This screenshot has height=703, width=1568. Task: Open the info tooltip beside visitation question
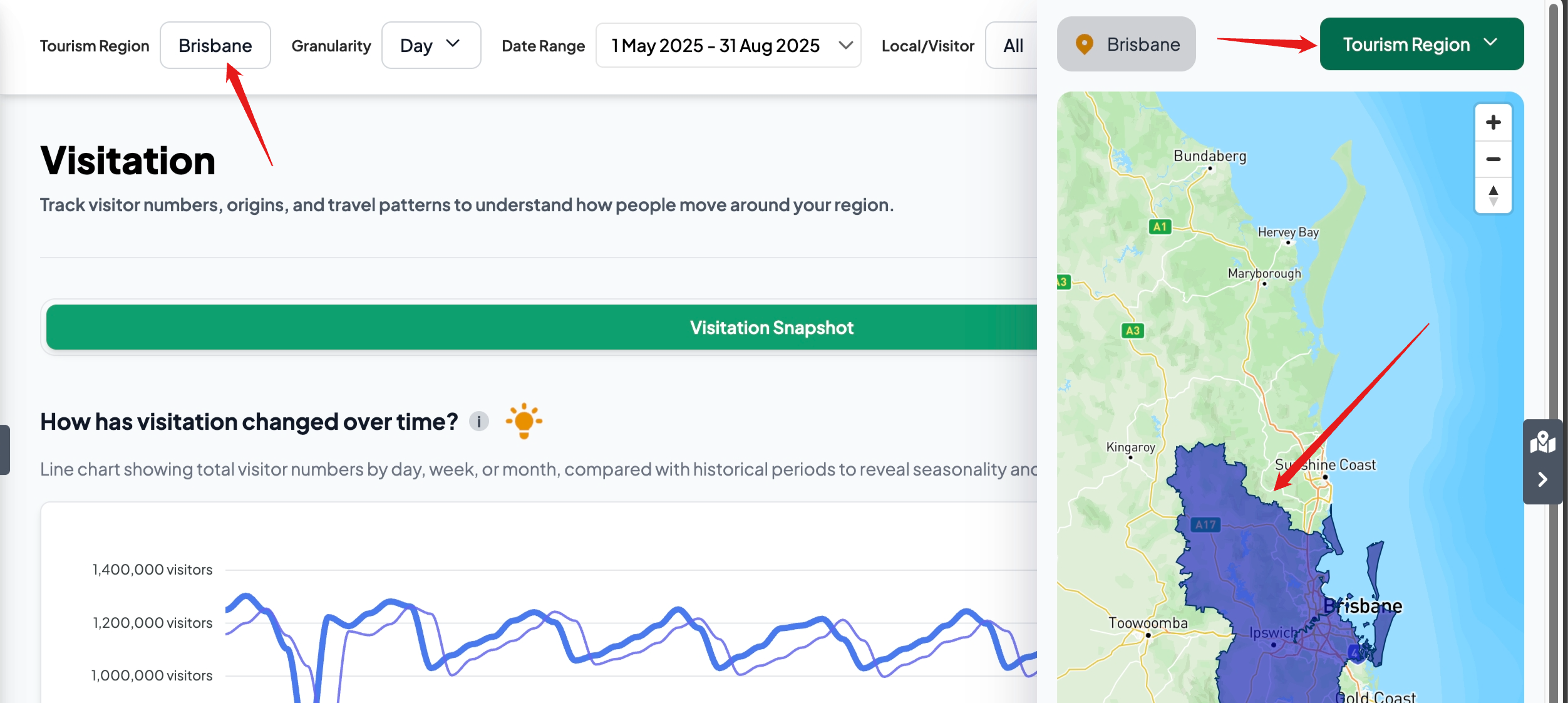coord(479,422)
